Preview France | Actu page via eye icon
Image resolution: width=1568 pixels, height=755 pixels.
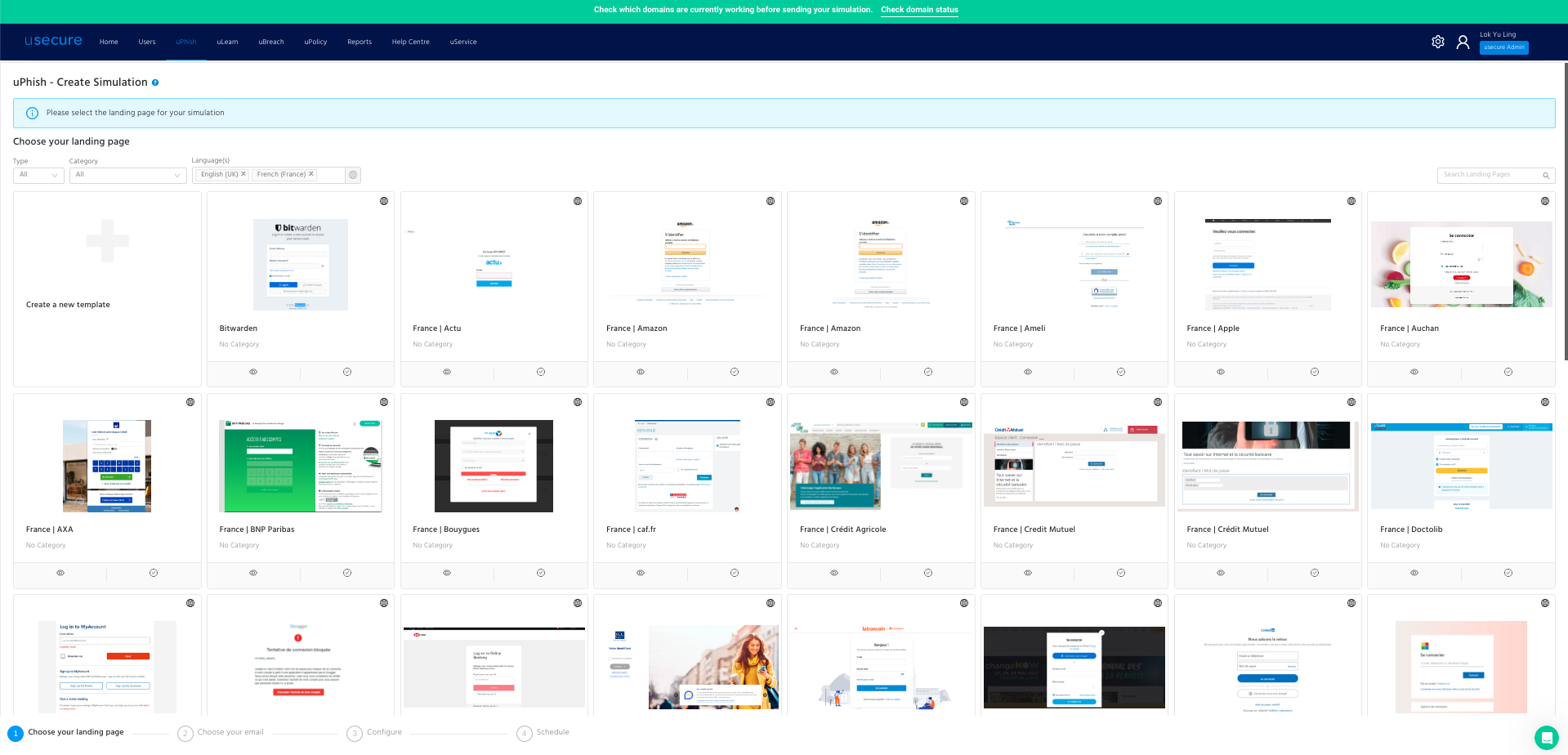click(x=447, y=372)
